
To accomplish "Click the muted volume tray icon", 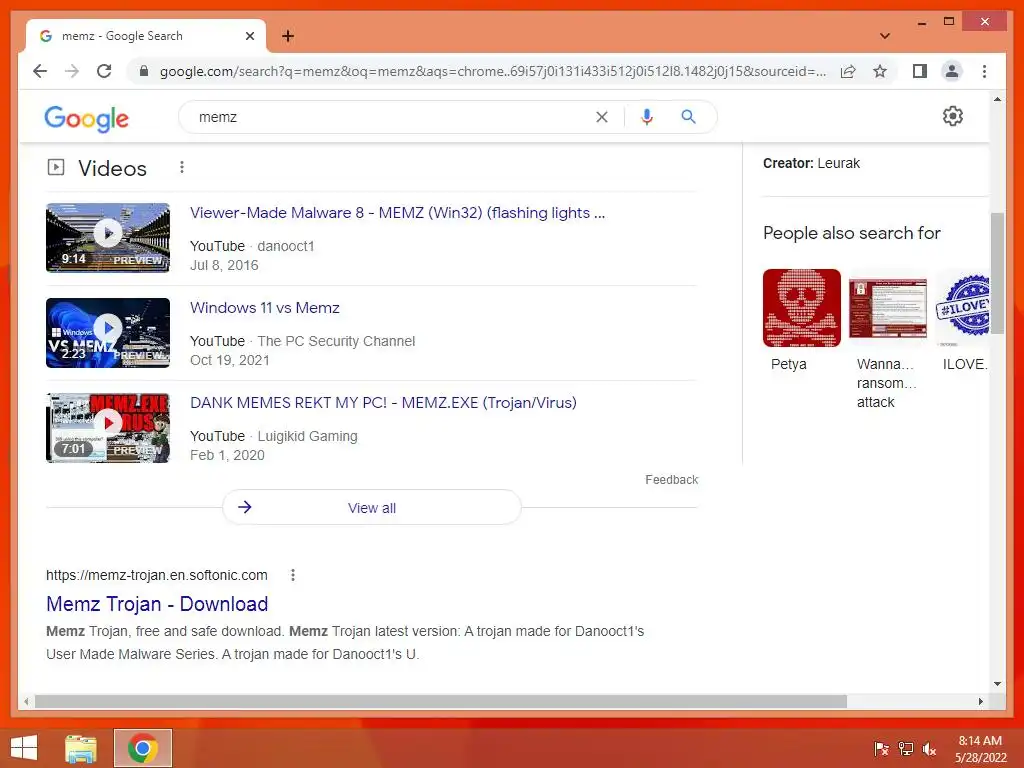I will tap(929, 749).
